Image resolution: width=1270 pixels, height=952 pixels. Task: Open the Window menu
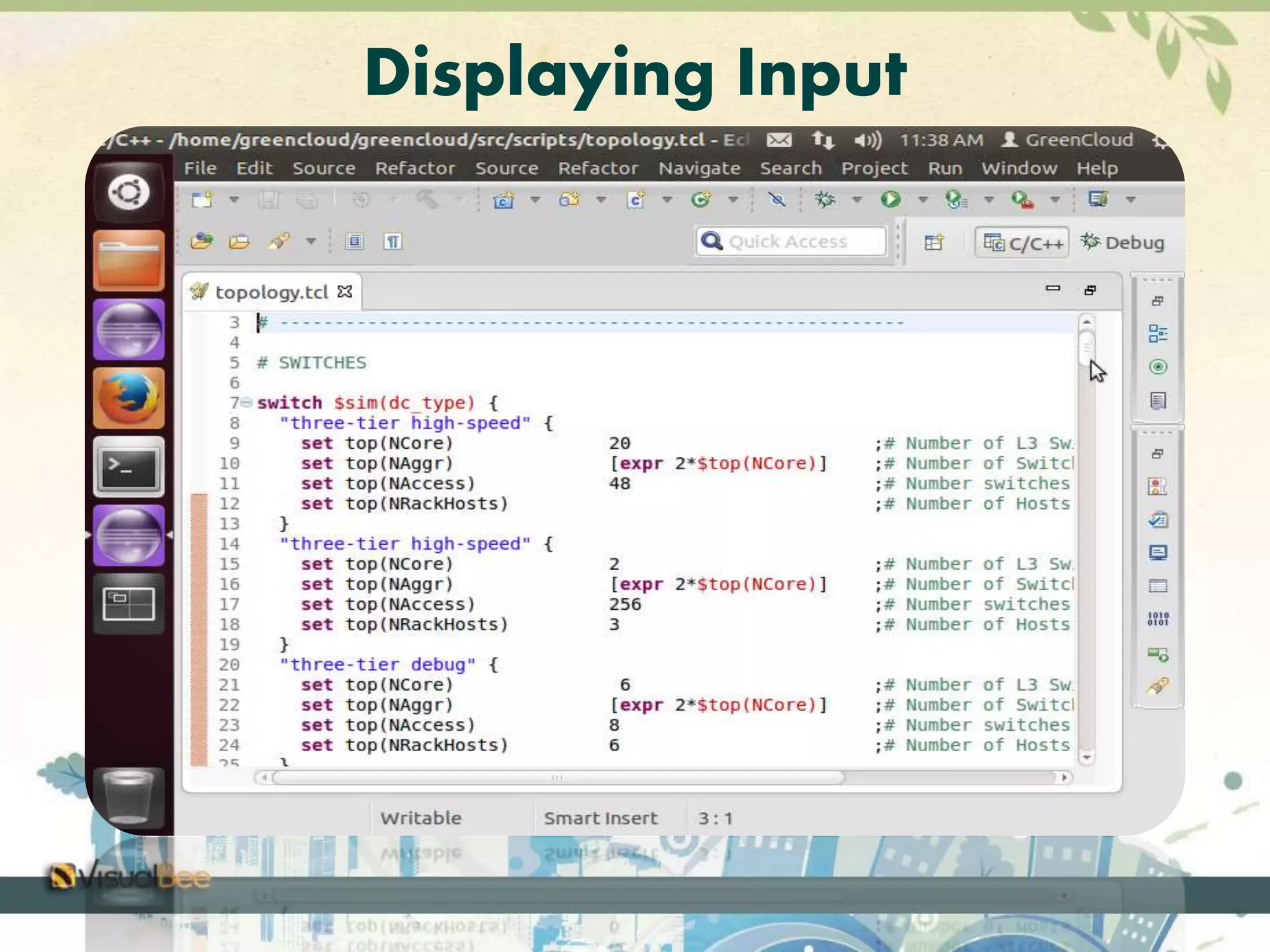coord(1019,168)
